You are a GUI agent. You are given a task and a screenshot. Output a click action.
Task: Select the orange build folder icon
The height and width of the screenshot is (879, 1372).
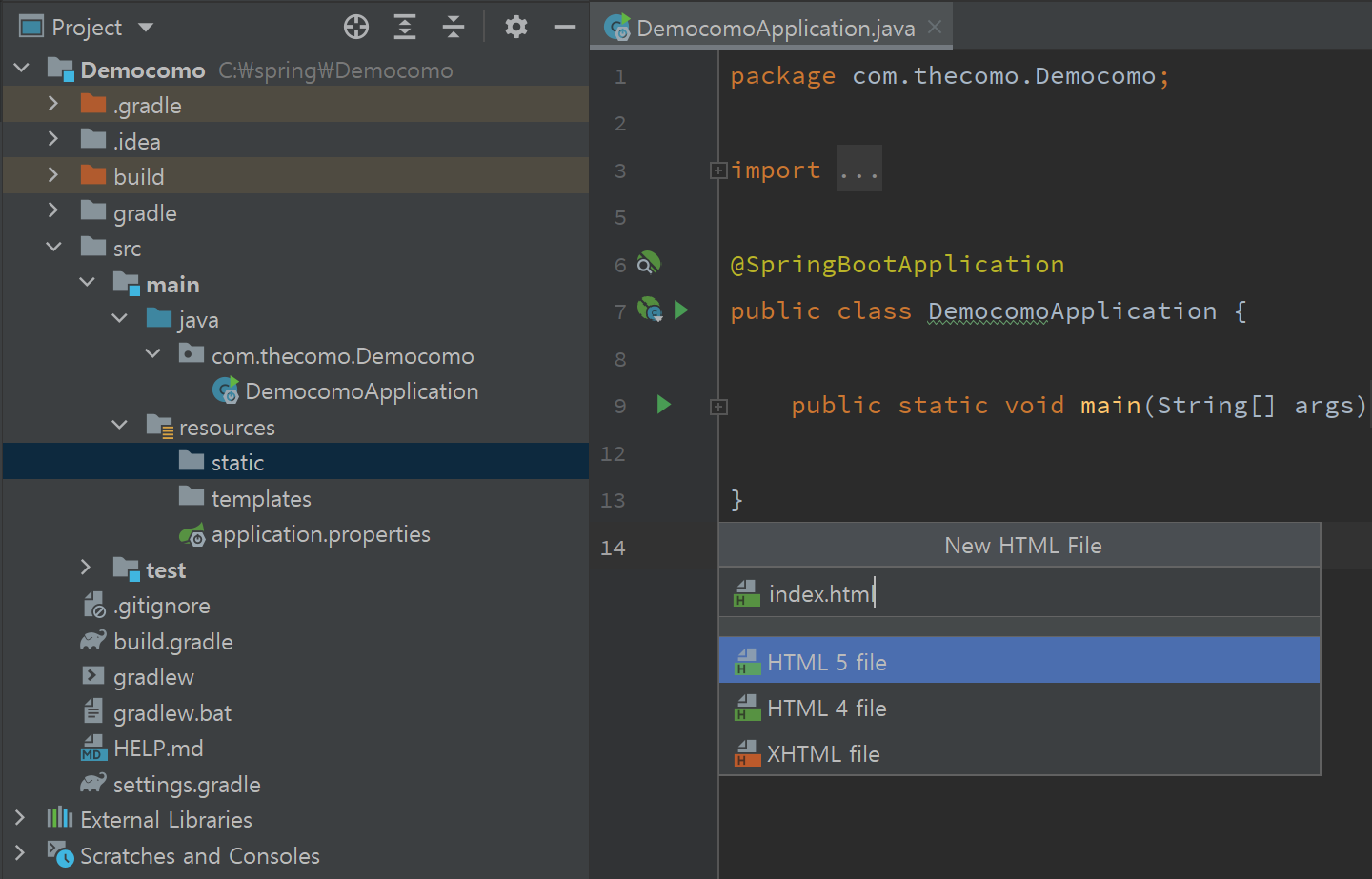click(93, 175)
